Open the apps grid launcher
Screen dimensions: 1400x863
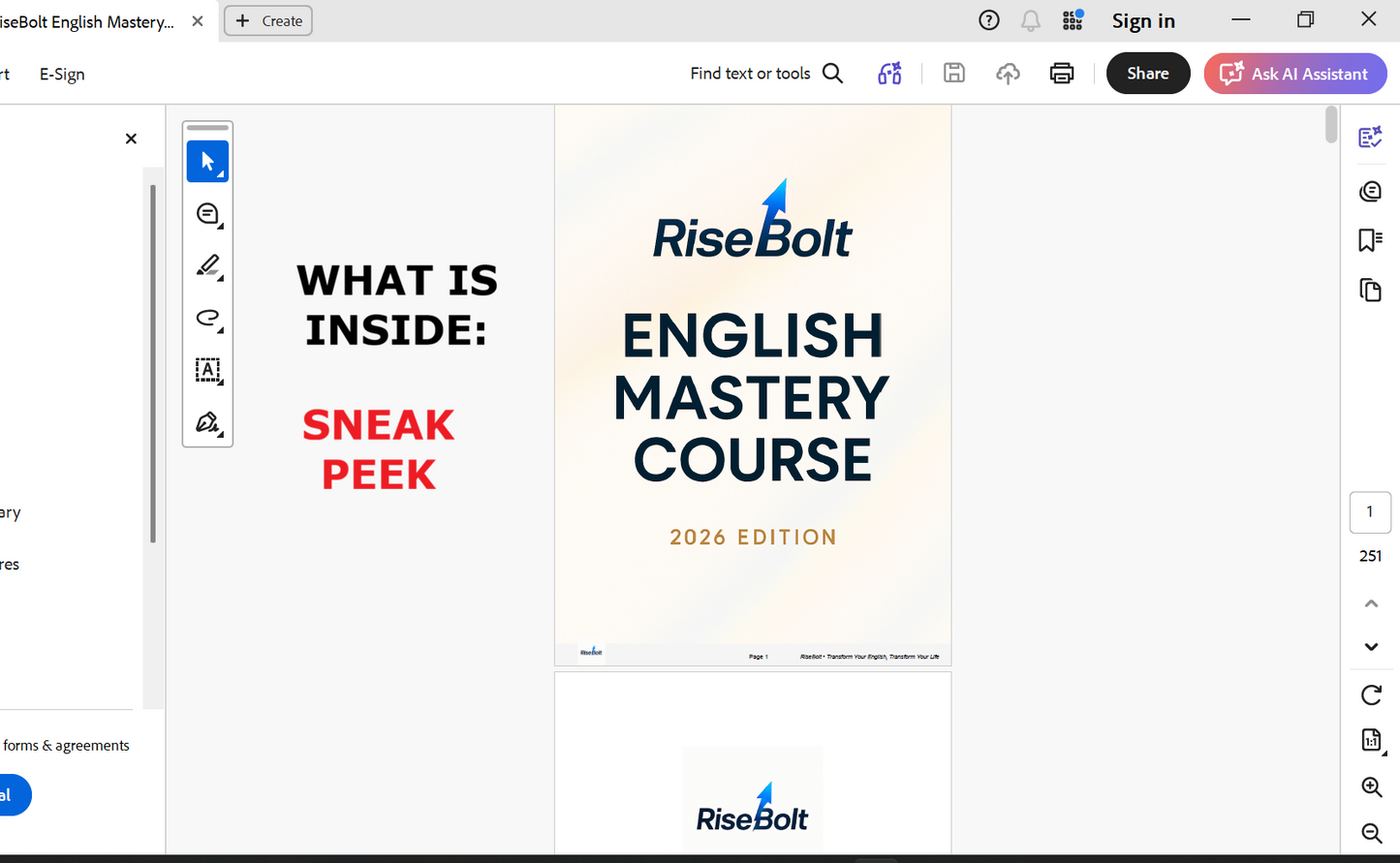click(x=1073, y=20)
